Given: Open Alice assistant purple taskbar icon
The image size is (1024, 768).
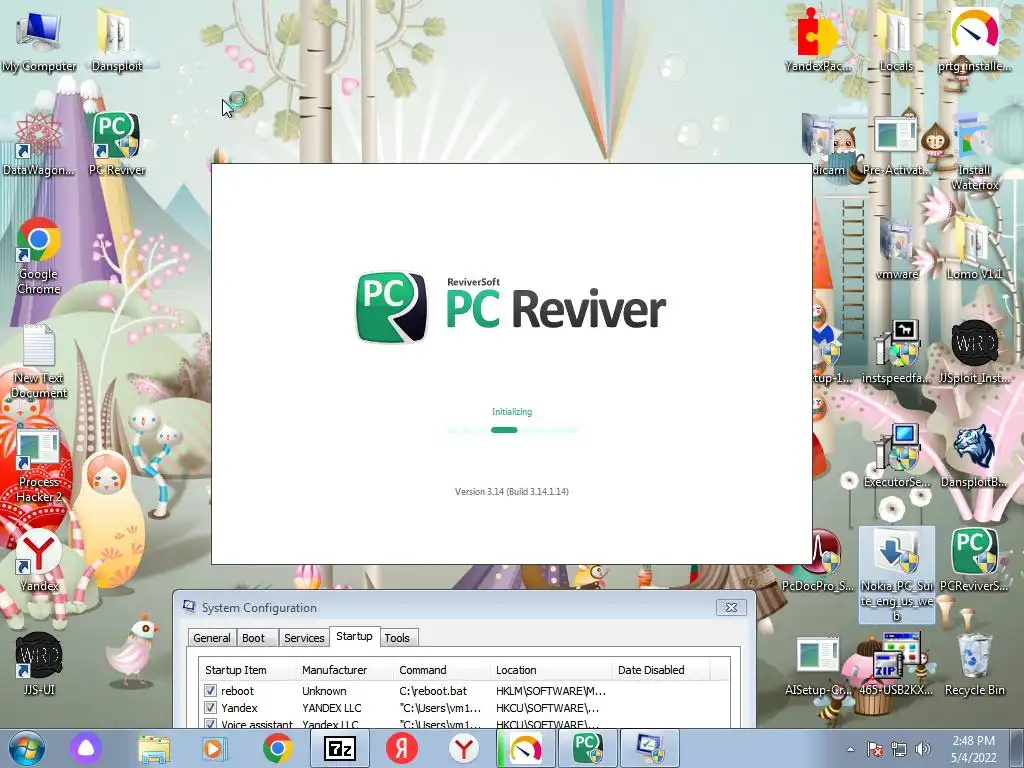Looking at the screenshot, I should pyautogui.click(x=86, y=748).
